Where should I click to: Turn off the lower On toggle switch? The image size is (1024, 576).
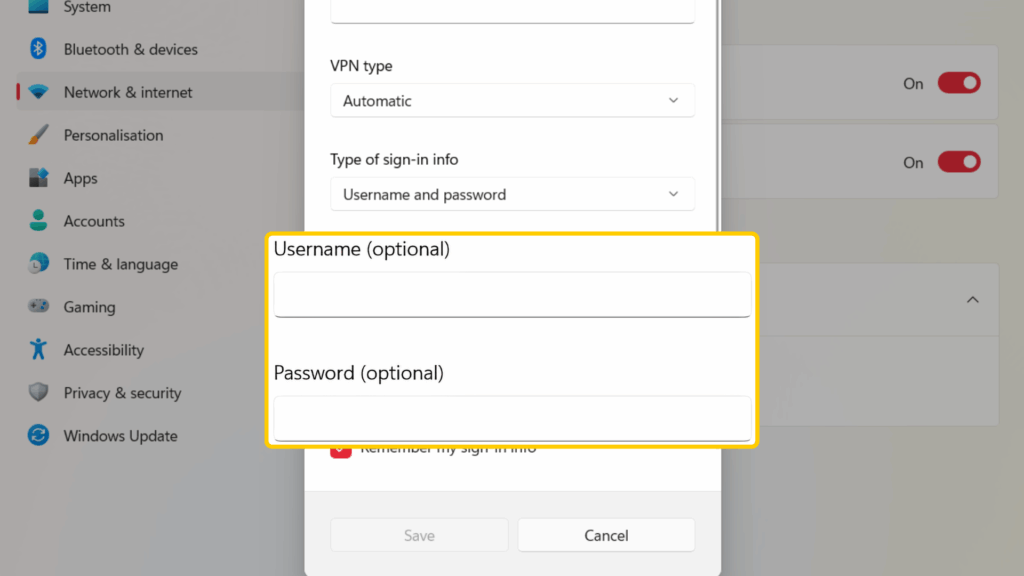click(x=958, y=162)
